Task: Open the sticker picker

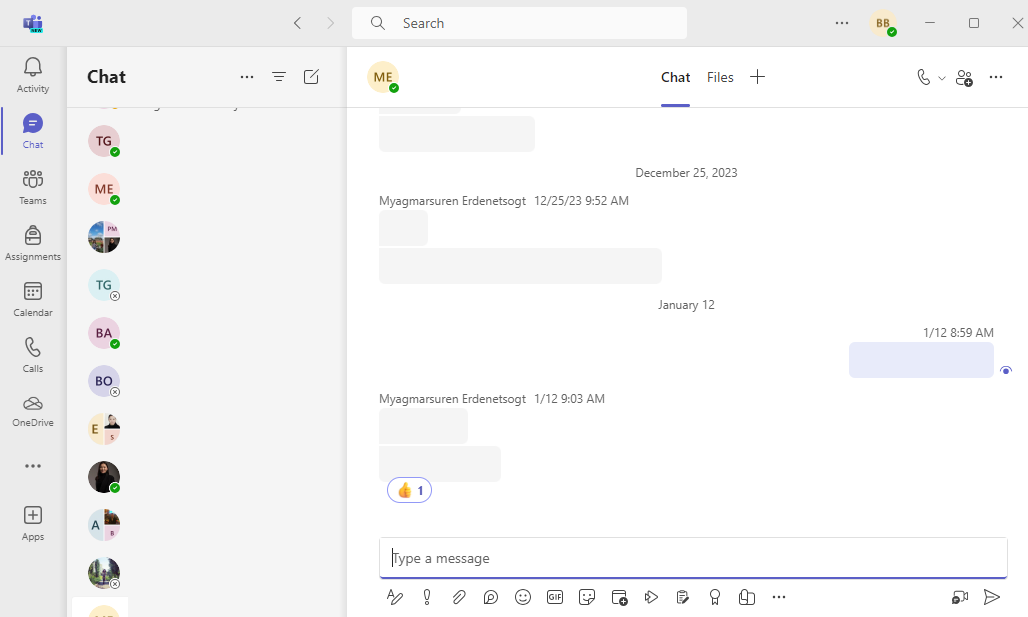Action: tap(587, 597)
